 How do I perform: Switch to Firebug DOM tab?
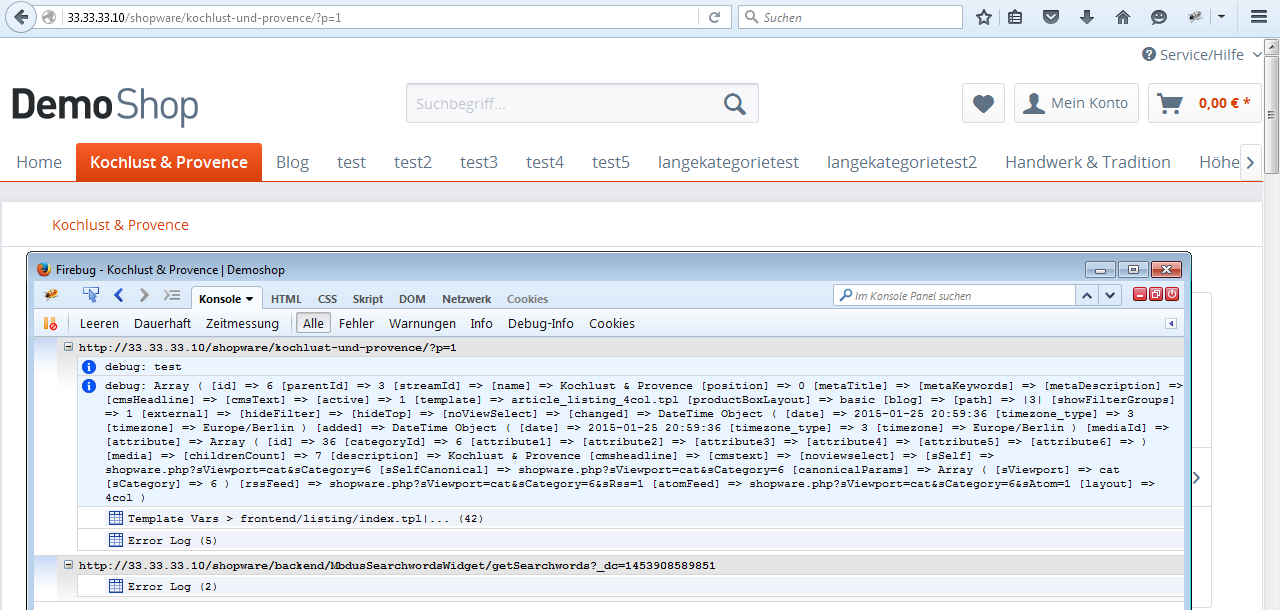pyautogui.click(x=412, y=299)
